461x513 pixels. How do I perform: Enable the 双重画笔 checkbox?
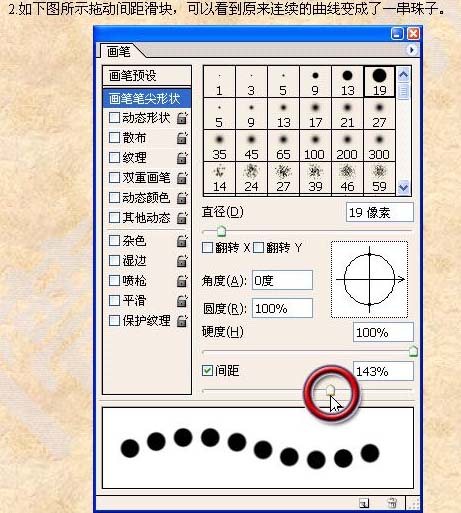pos(114,177)
